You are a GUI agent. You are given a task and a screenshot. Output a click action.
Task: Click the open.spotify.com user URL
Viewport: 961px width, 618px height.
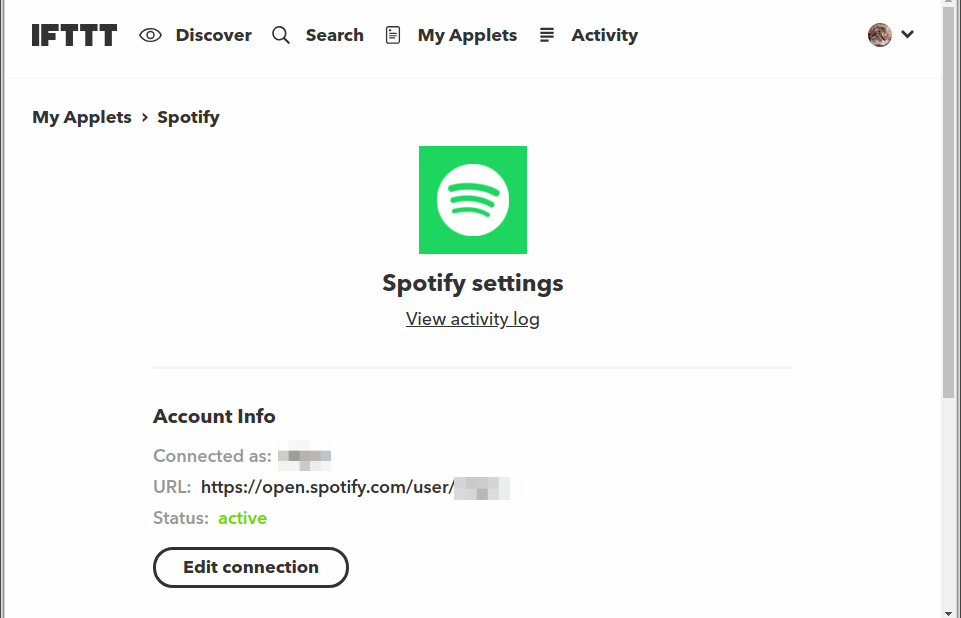[x=355, y=487]
